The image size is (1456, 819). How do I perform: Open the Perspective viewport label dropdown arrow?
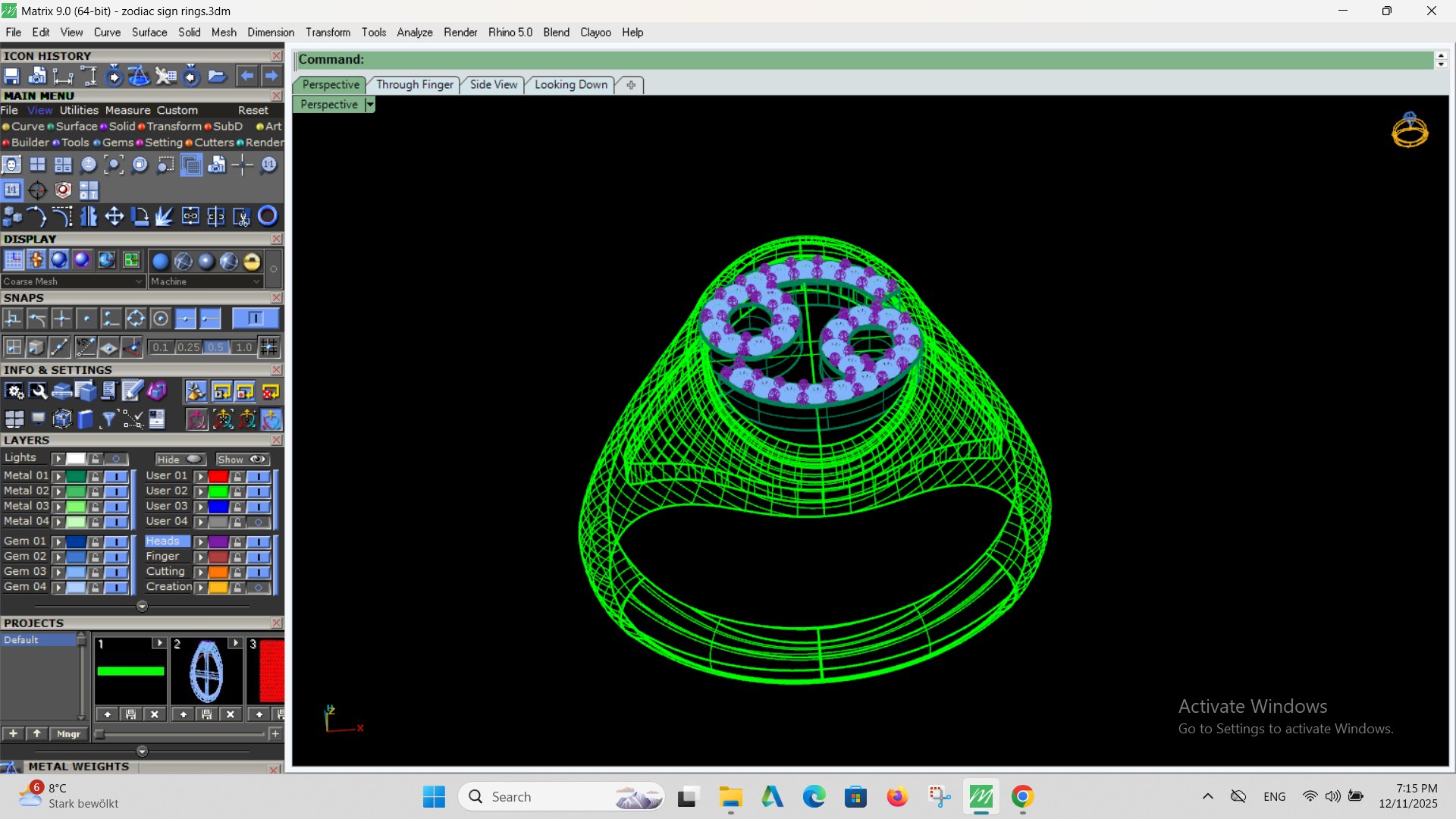tap(370, 105)
